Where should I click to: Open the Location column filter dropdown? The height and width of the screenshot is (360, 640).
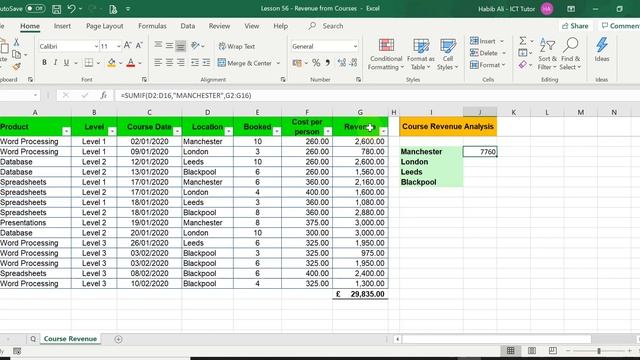229,131
